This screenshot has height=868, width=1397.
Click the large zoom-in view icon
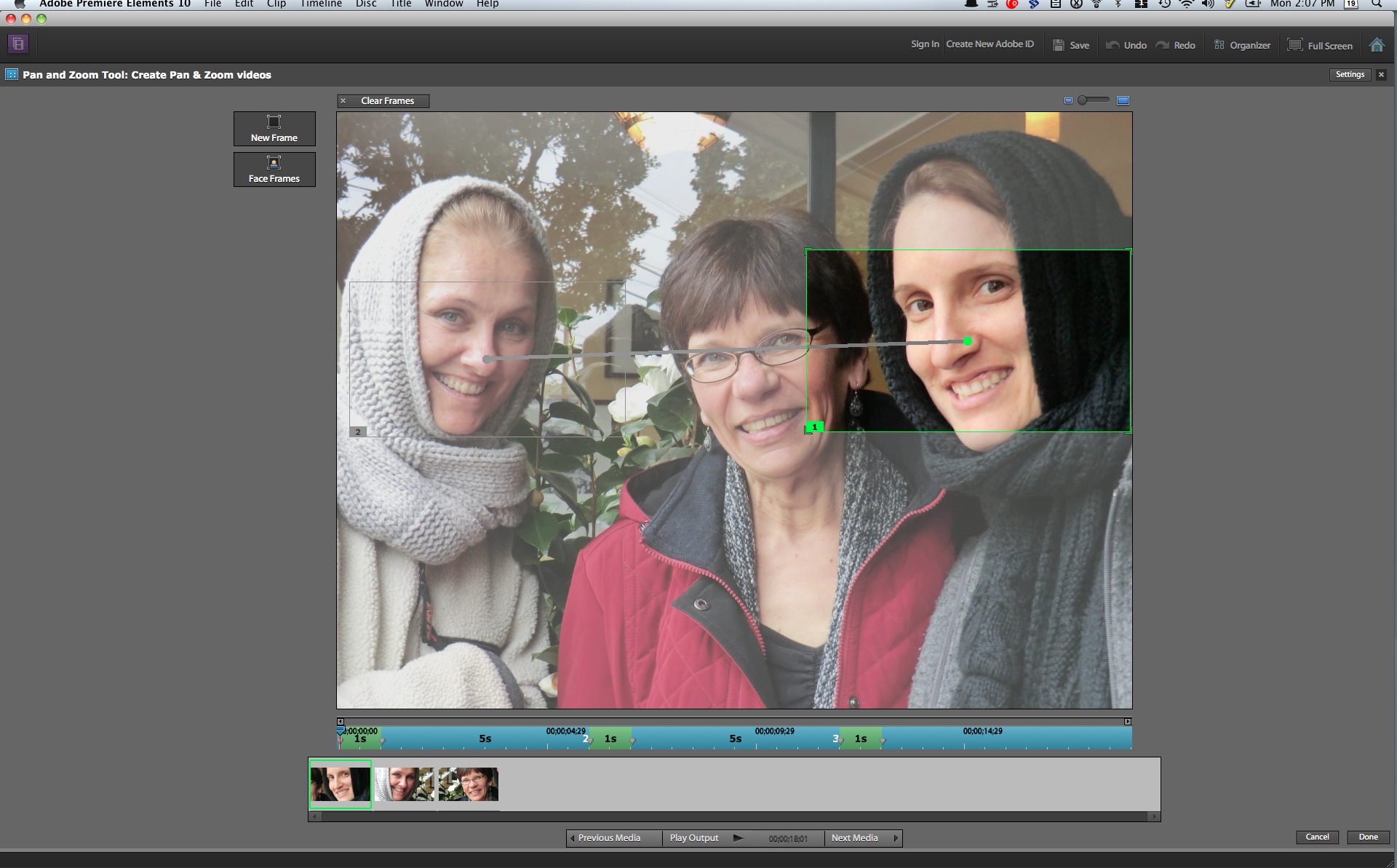coord(1123,100)
